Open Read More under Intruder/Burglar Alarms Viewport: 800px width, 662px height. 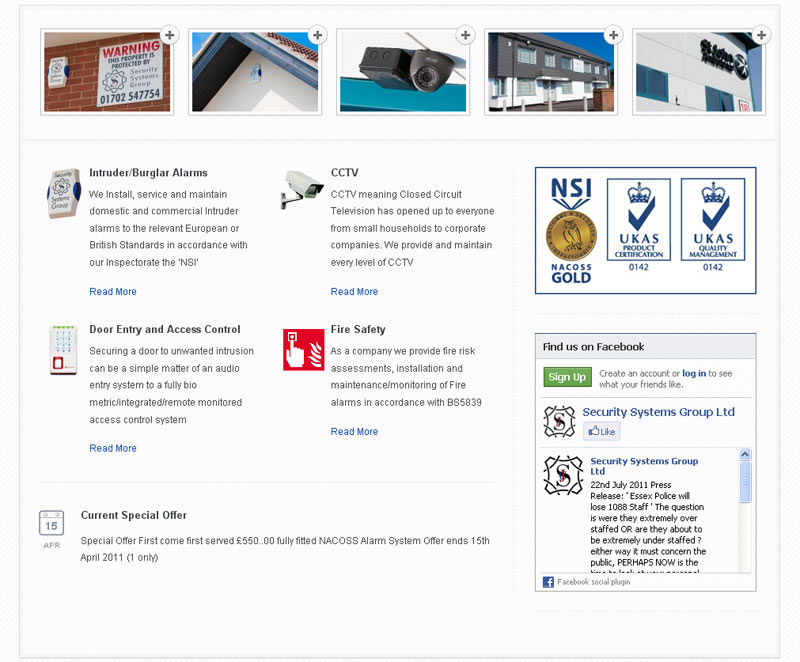pos(113,292)
